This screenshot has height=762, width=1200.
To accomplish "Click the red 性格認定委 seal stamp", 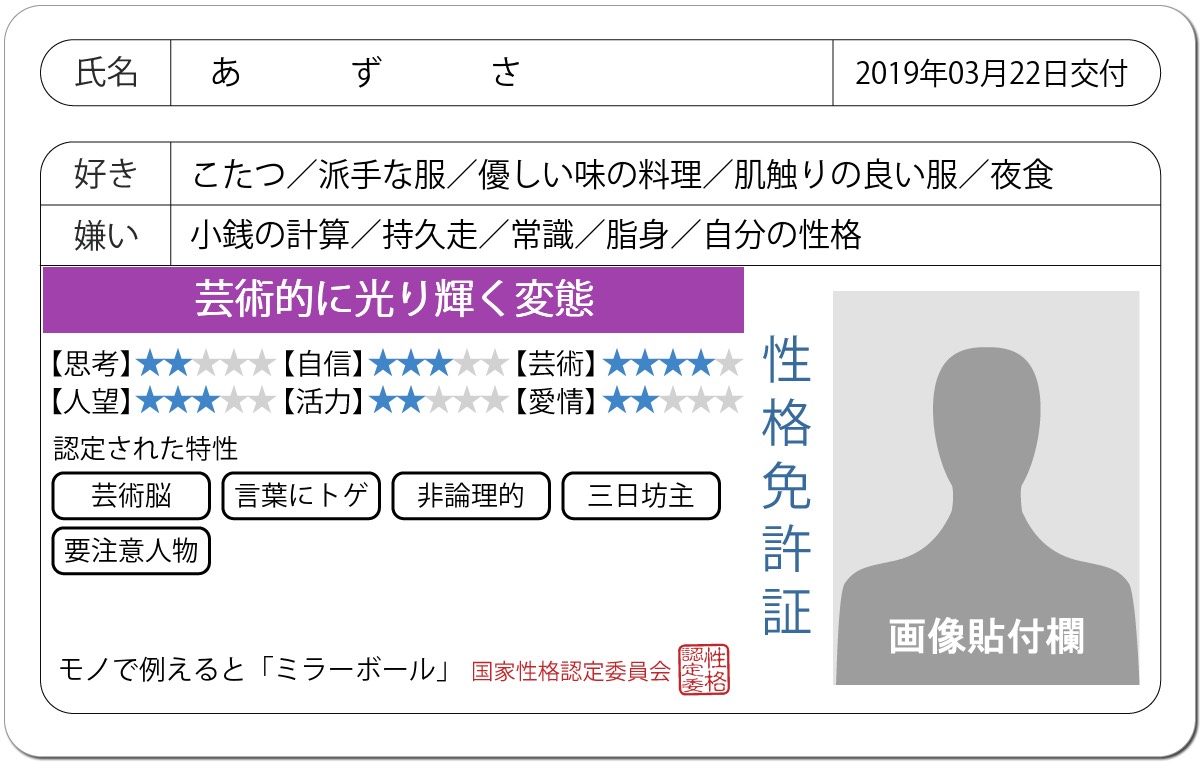I will [x=704, y=669].
